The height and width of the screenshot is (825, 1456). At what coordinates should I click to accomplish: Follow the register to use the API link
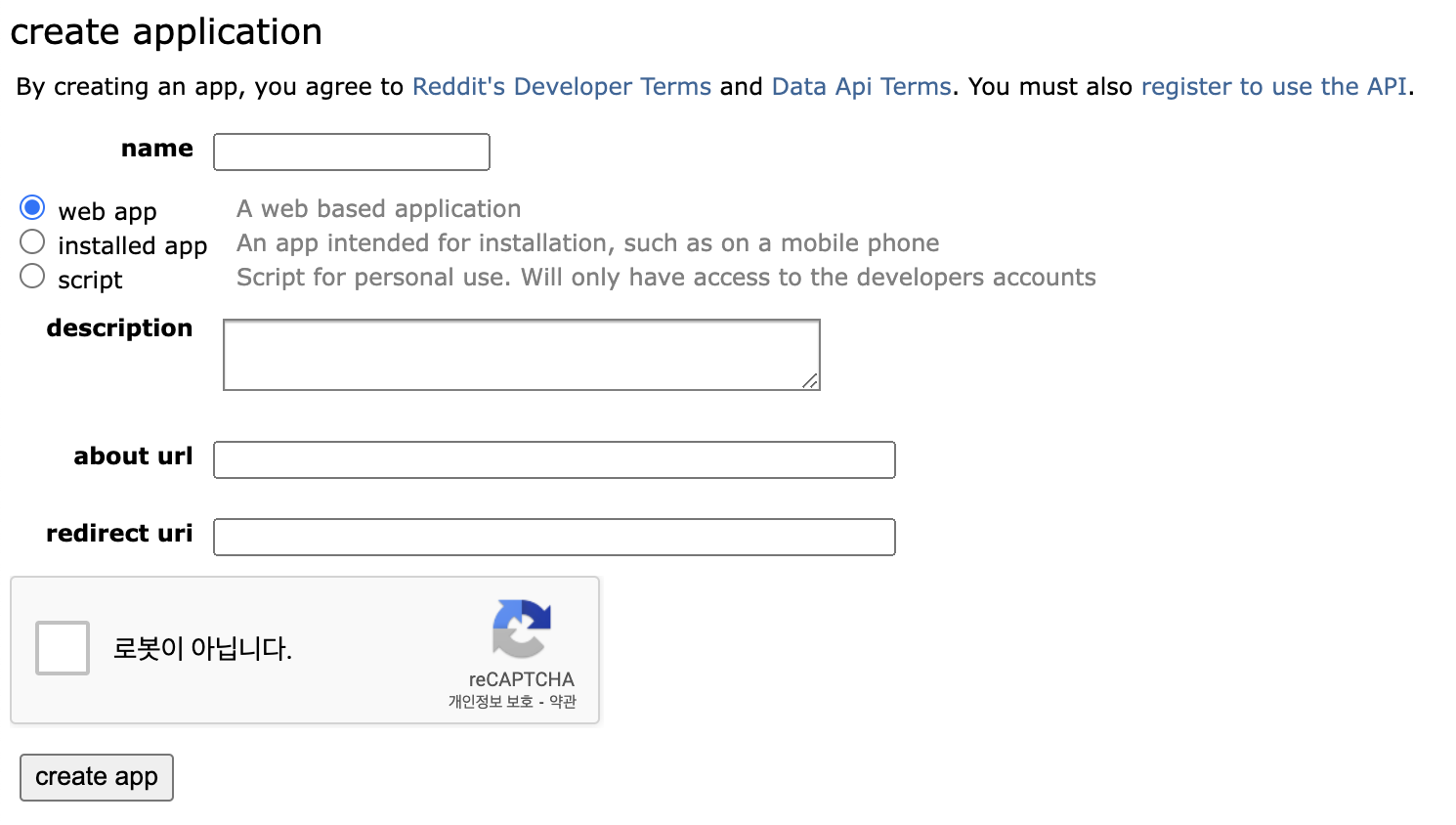tap(1273, 87)
